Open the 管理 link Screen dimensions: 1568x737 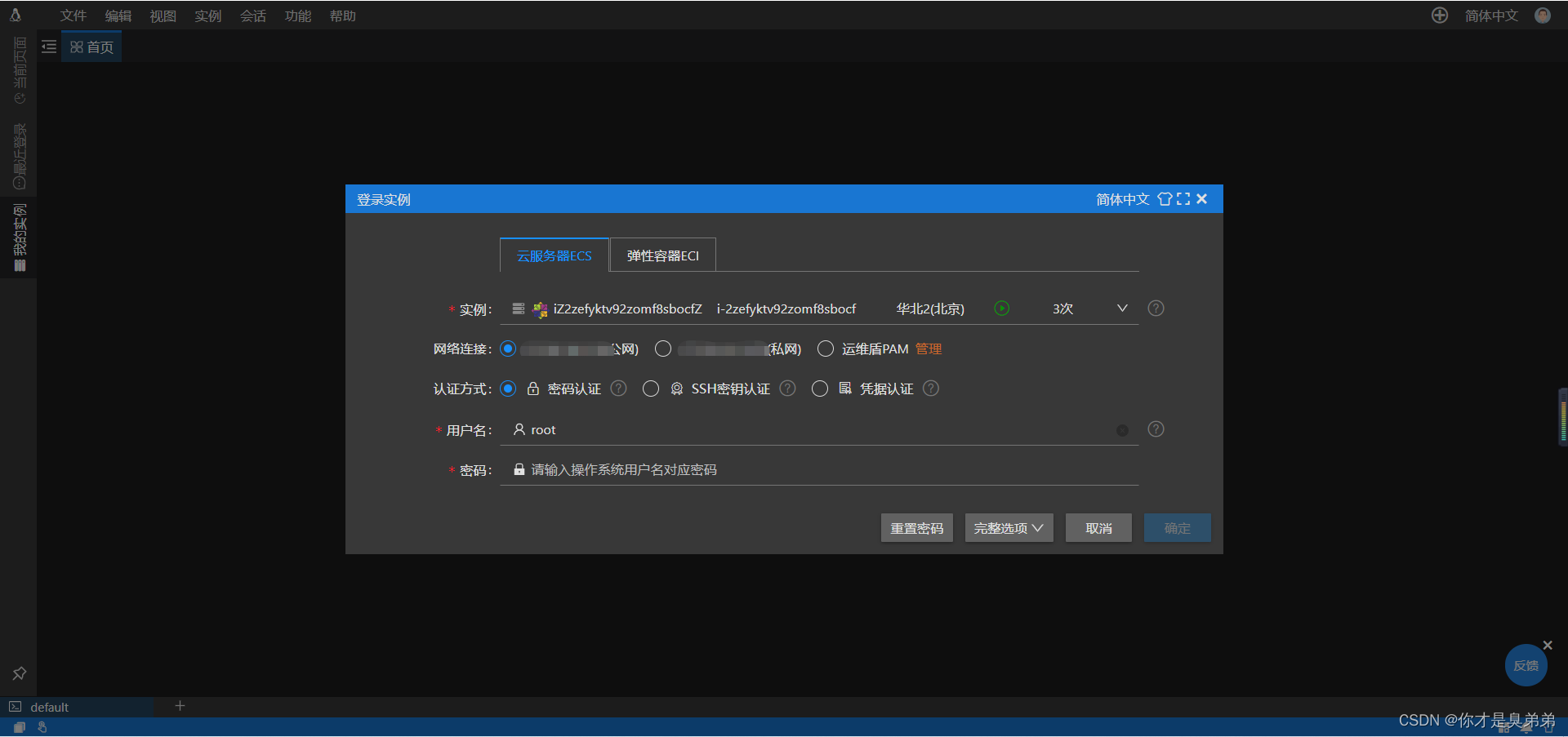pyautogui.click(x=929, y=349)
